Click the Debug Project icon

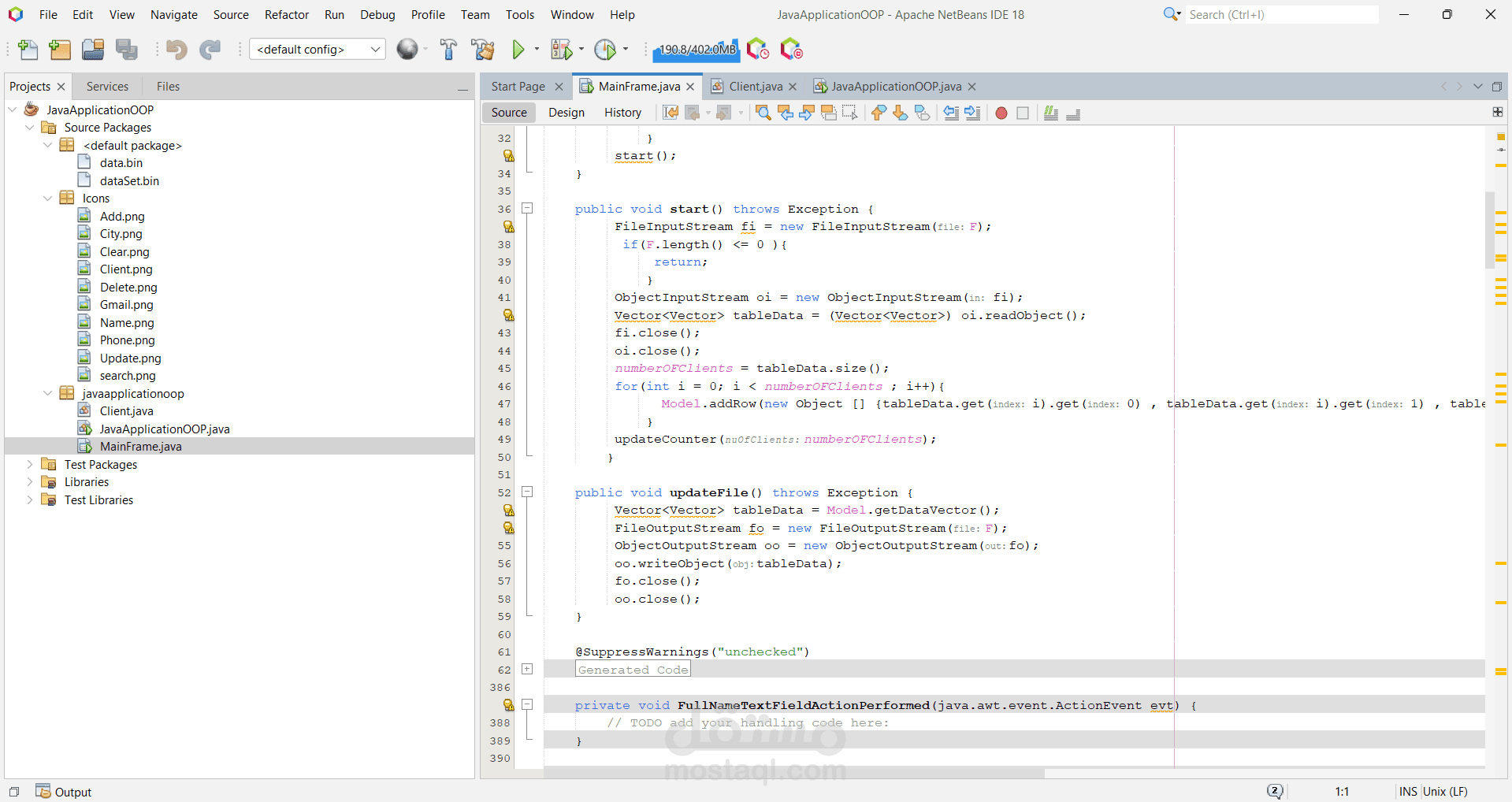(x=561, y=50)
